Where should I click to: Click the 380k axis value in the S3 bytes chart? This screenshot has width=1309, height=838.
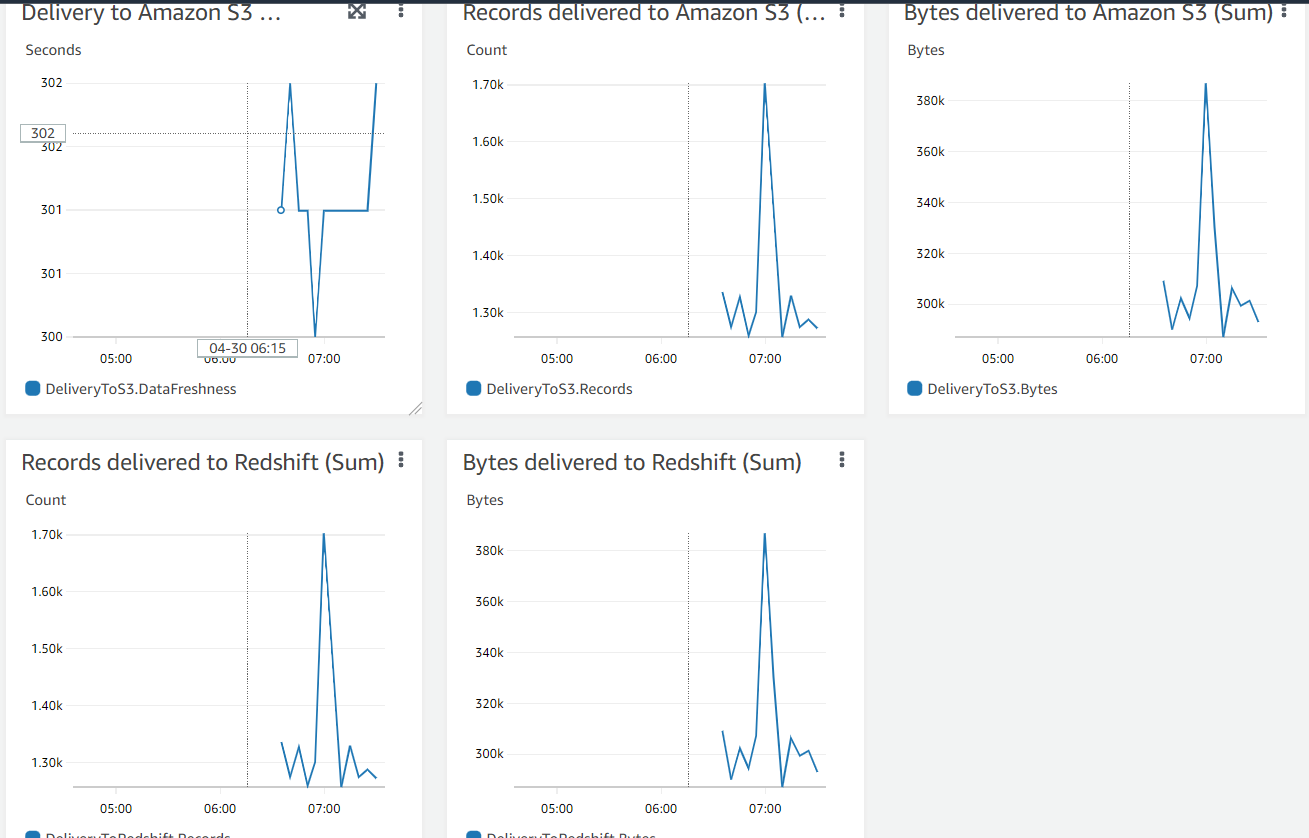(x=929, y=101)
